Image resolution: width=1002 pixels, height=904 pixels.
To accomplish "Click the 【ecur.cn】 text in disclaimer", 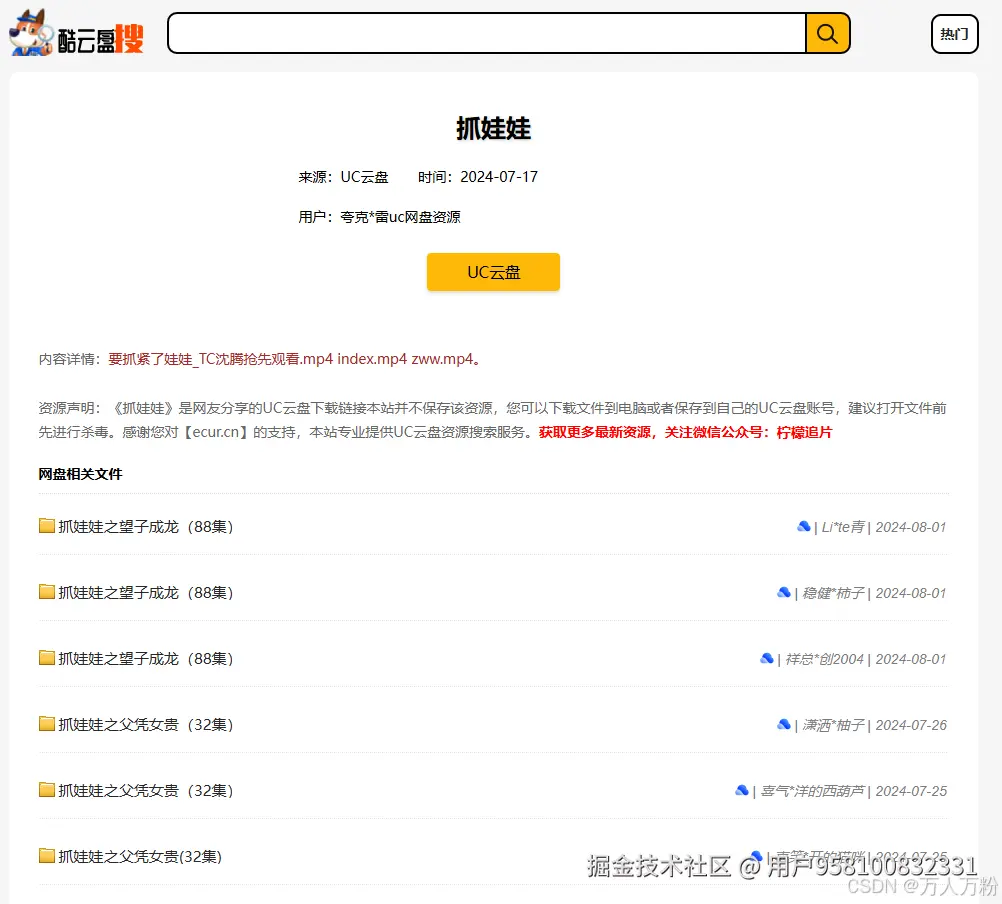I will pyautogui.click(x=216, y=433).
